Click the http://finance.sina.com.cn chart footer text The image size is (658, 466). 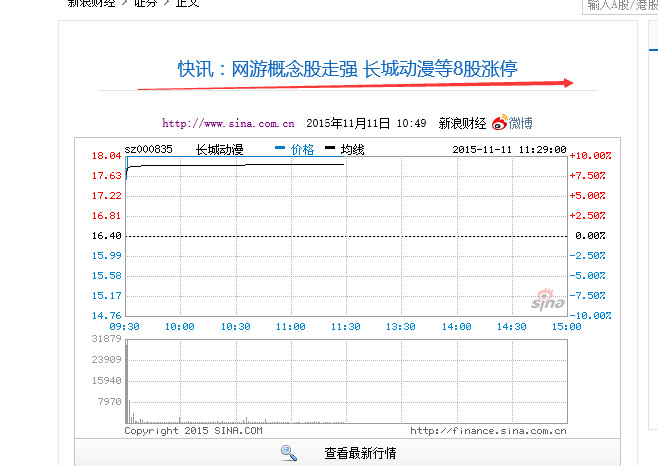pyautogui.click(x=488, y=431)
